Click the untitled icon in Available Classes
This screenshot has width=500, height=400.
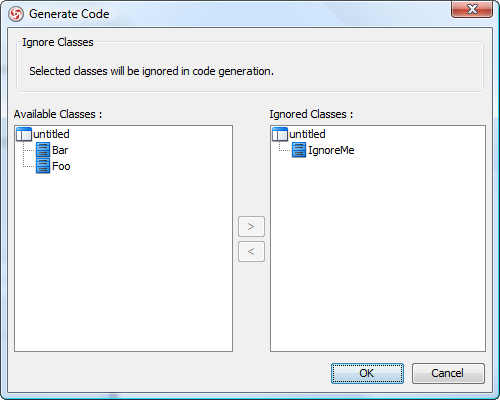coord(24,134)
